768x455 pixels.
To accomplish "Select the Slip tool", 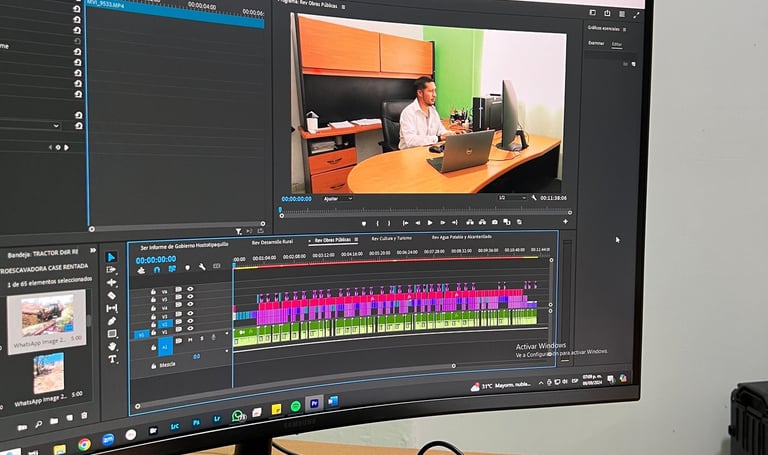I will pos(112,308).
